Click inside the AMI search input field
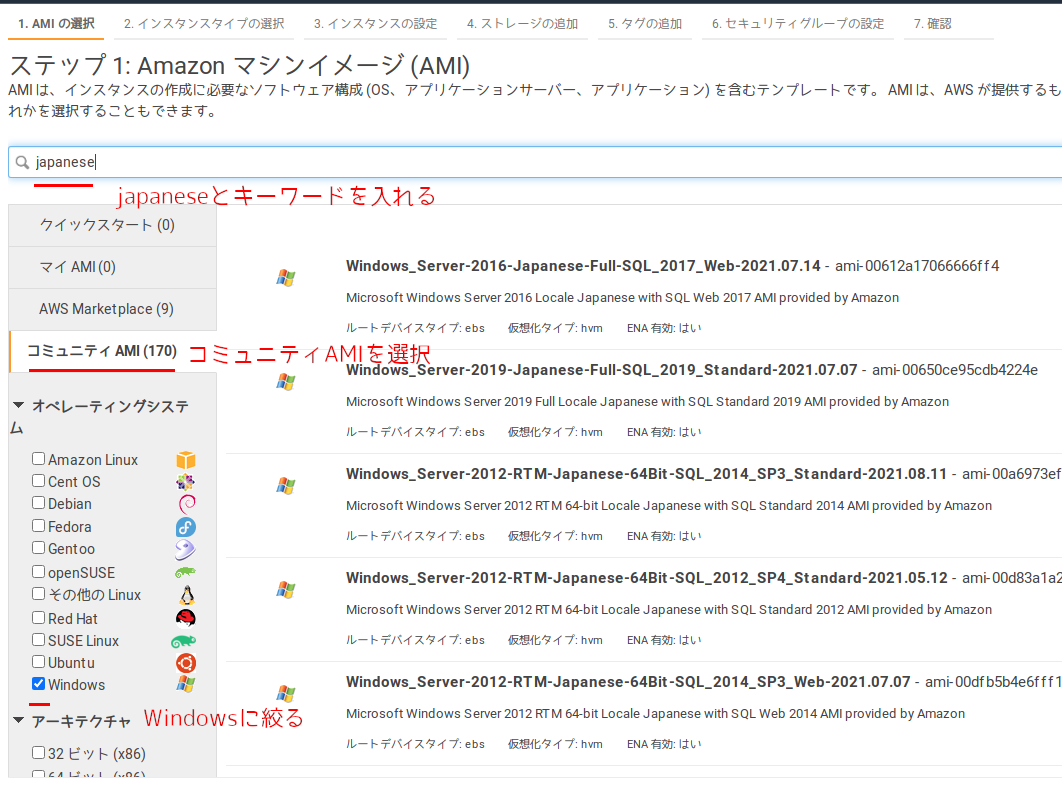This screenshot has width=1062, height=795. (x=300, y=161)
